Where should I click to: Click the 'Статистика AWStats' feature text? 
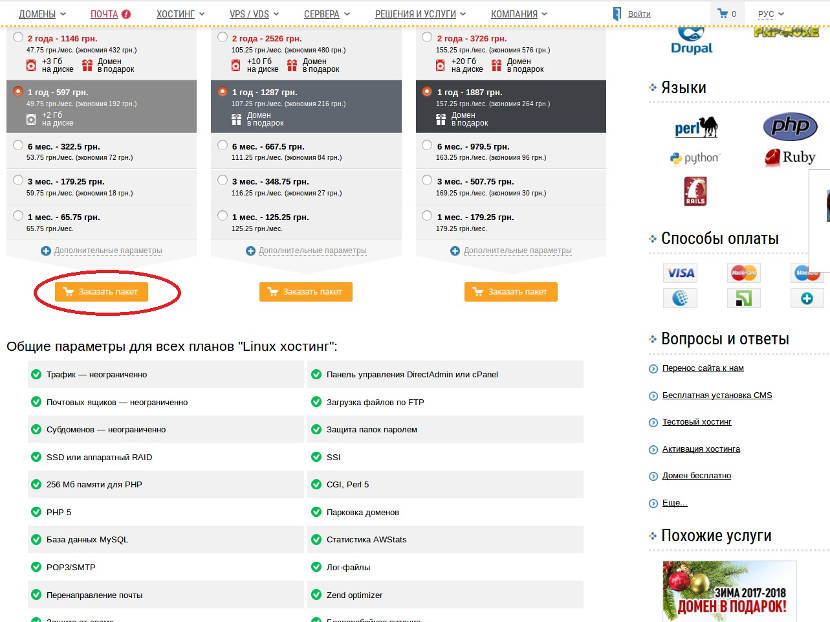tap(366, 539)
